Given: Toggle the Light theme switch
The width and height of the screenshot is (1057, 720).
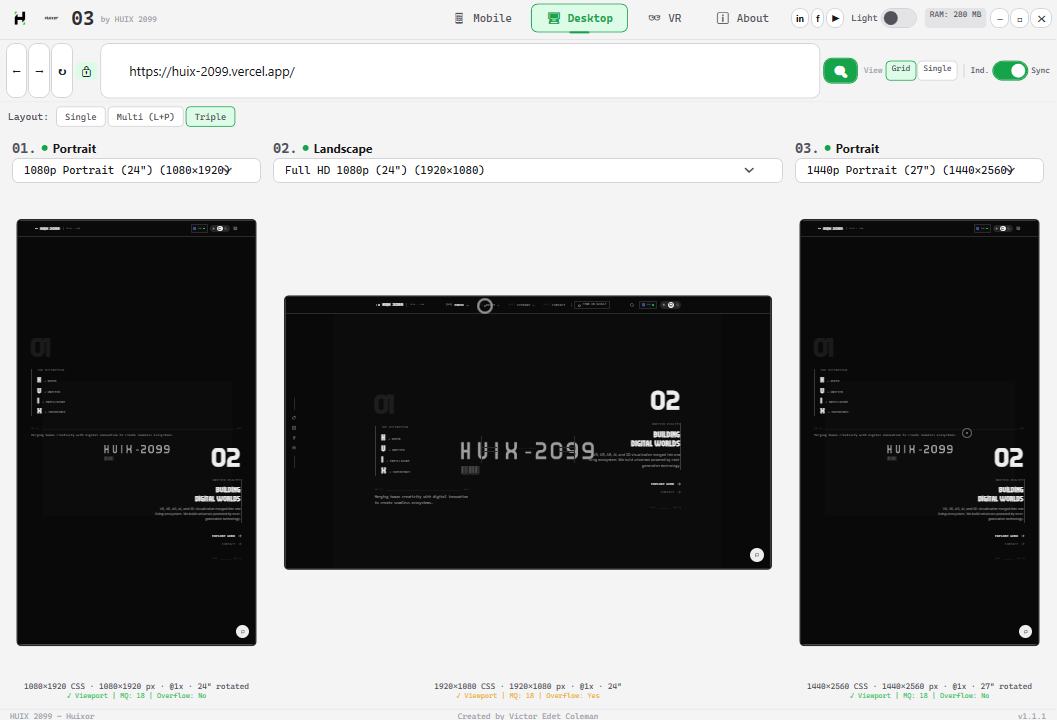Looking at the screenshot, I should click(898, 18).
